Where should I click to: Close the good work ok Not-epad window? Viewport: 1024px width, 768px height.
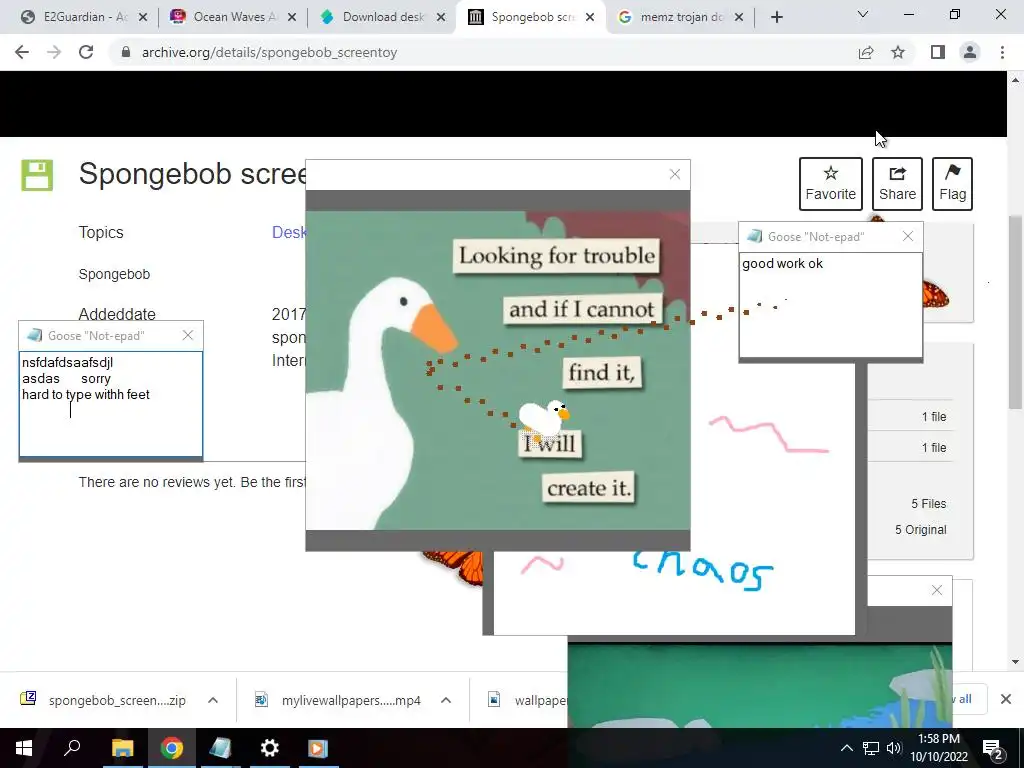pyautogui.click(x=908, y=236)
